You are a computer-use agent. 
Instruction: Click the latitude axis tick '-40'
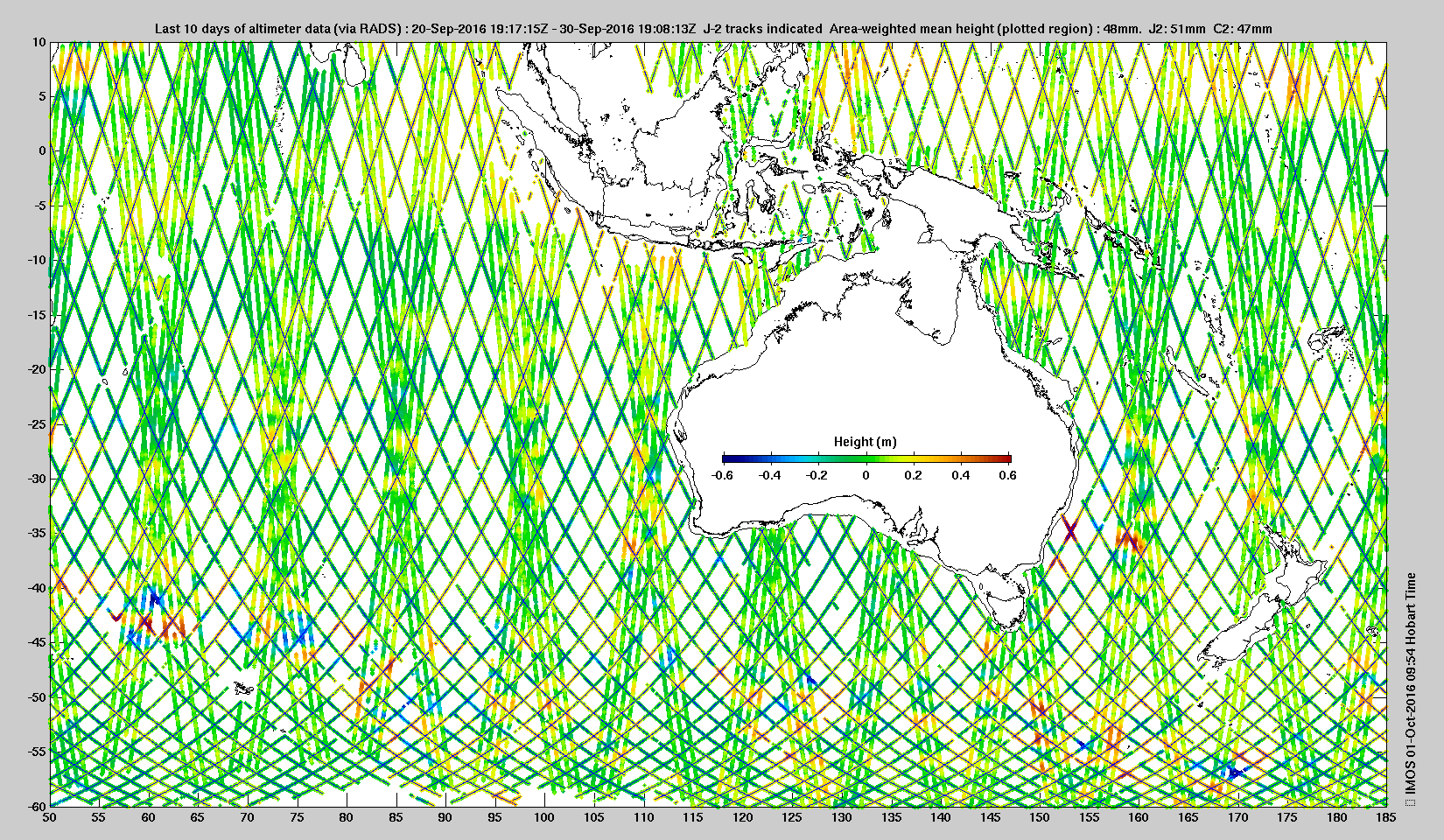[36, 588]
